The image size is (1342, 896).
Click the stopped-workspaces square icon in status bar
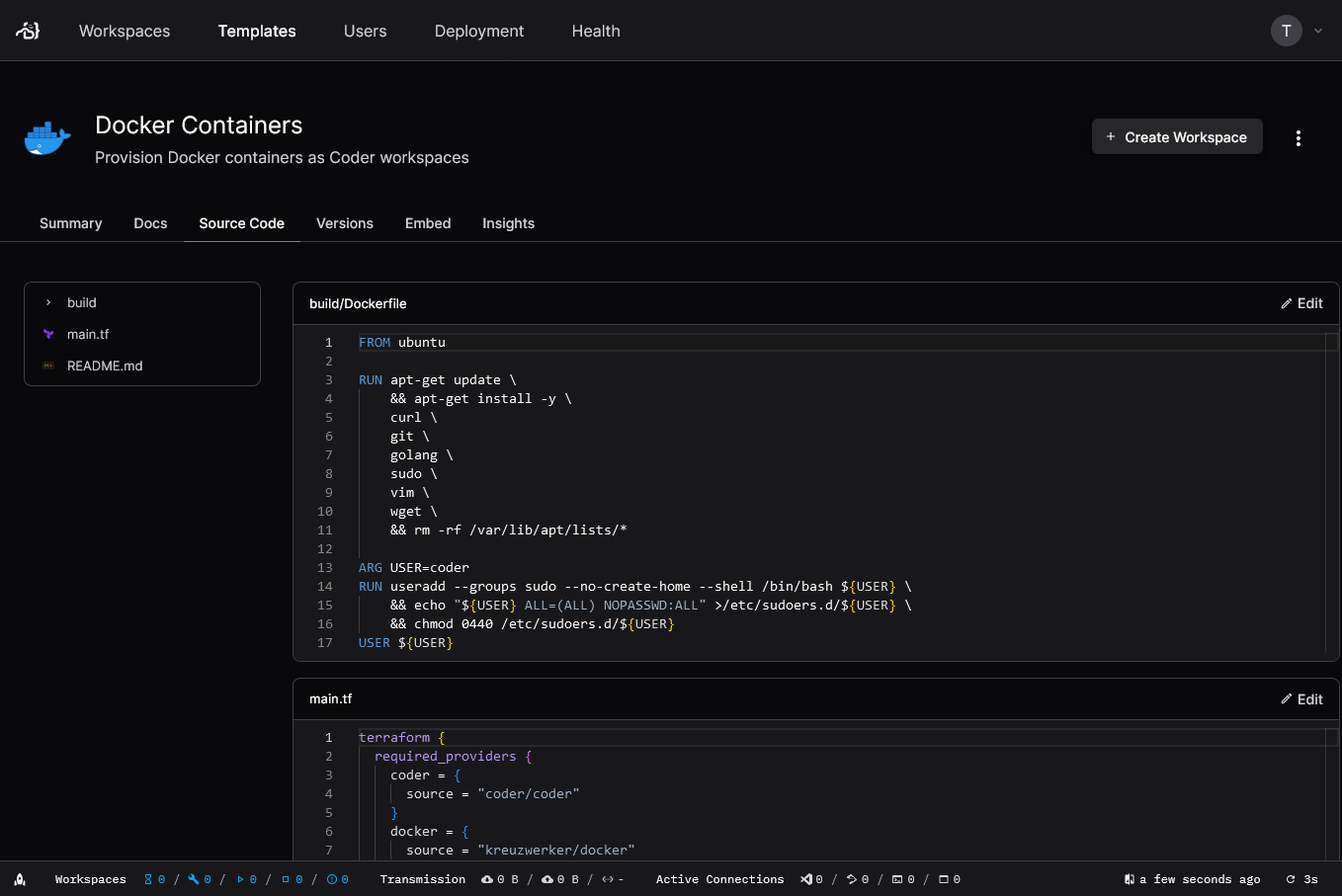[x=284, y=879]
